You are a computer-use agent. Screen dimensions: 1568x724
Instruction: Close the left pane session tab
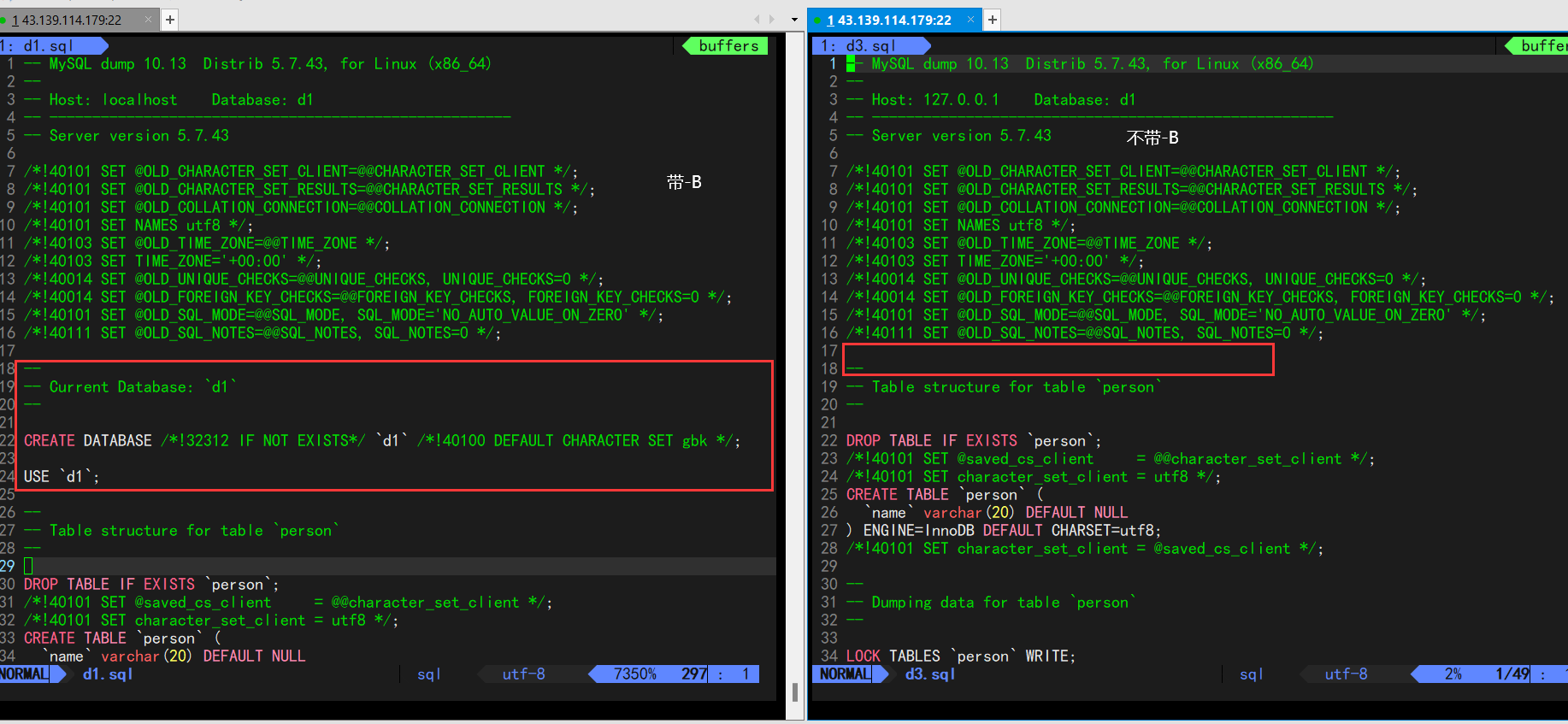click(149, 20)
